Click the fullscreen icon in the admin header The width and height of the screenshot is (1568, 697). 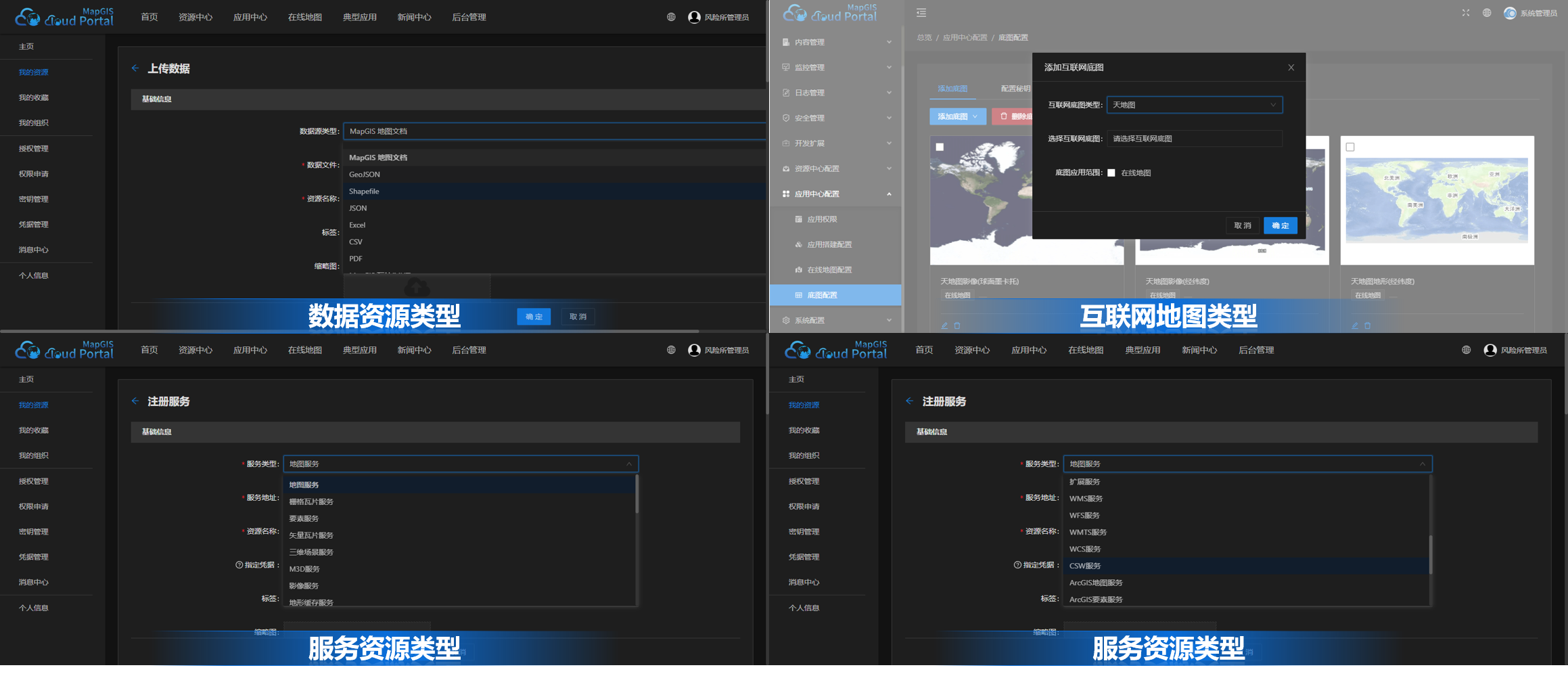[x=1465, y=13]
